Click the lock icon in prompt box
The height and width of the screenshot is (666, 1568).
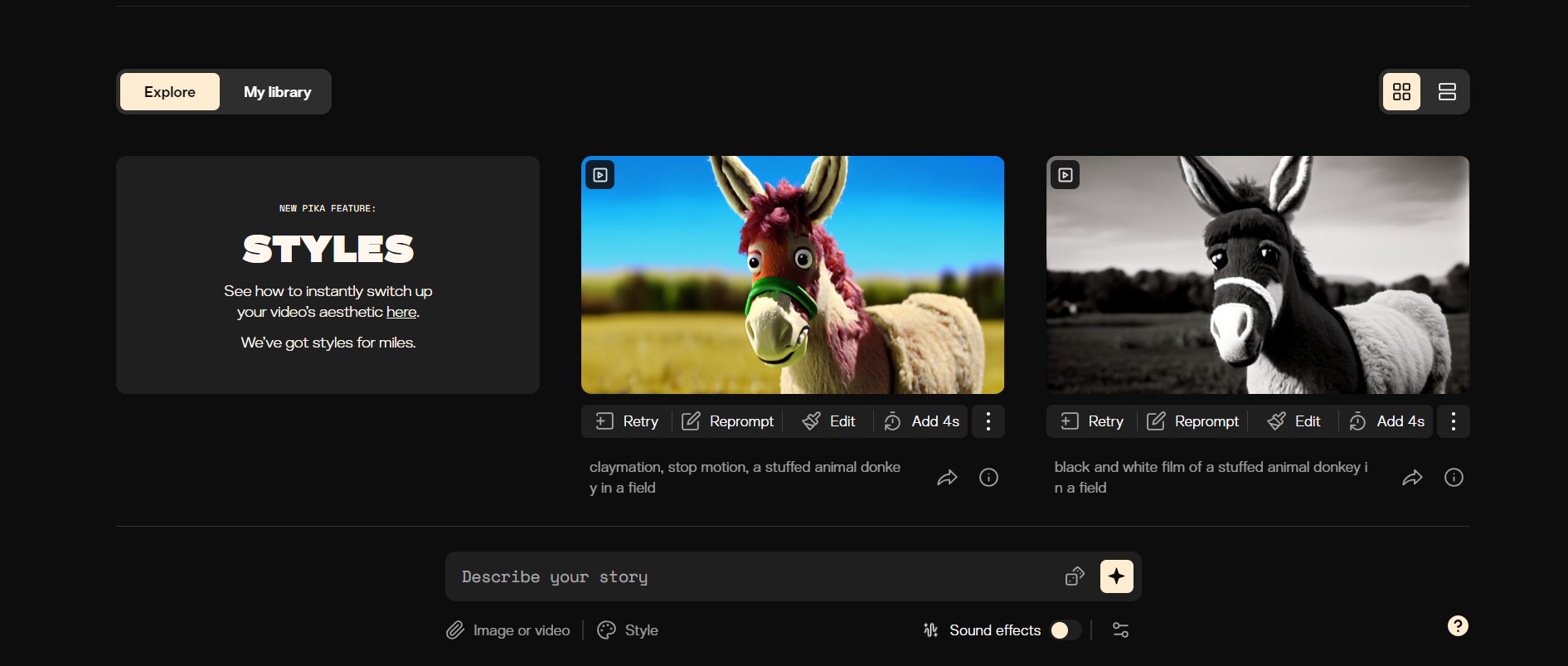point(1075,576)
